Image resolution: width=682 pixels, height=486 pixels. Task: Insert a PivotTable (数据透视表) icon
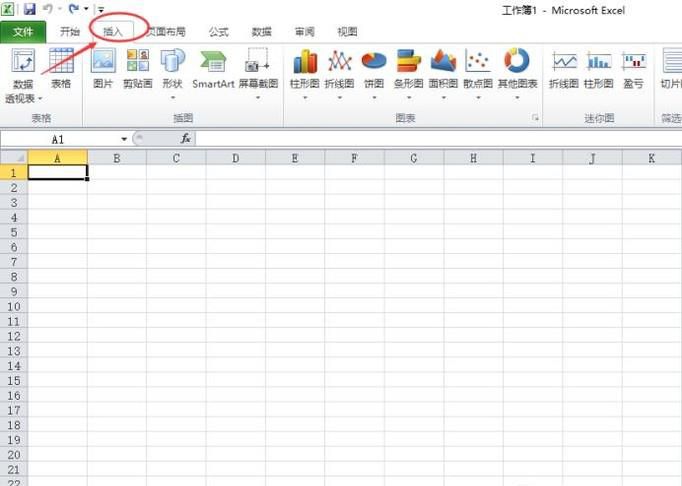coord(22,63)
